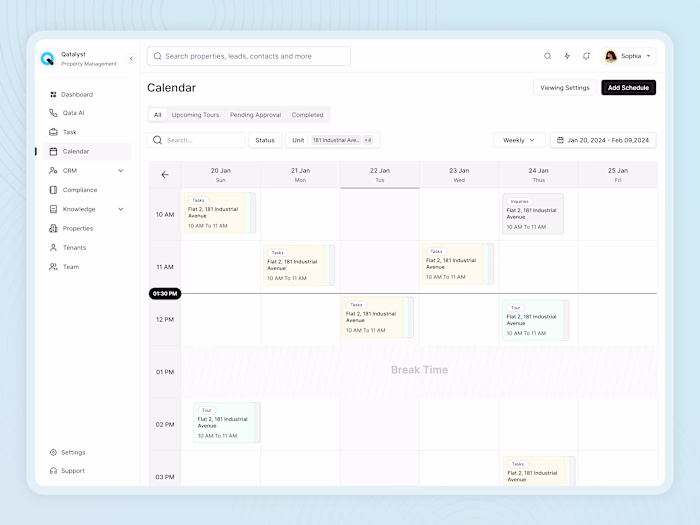Open Thursday 03 PM Tasks event card

click(x=539, y=471)
